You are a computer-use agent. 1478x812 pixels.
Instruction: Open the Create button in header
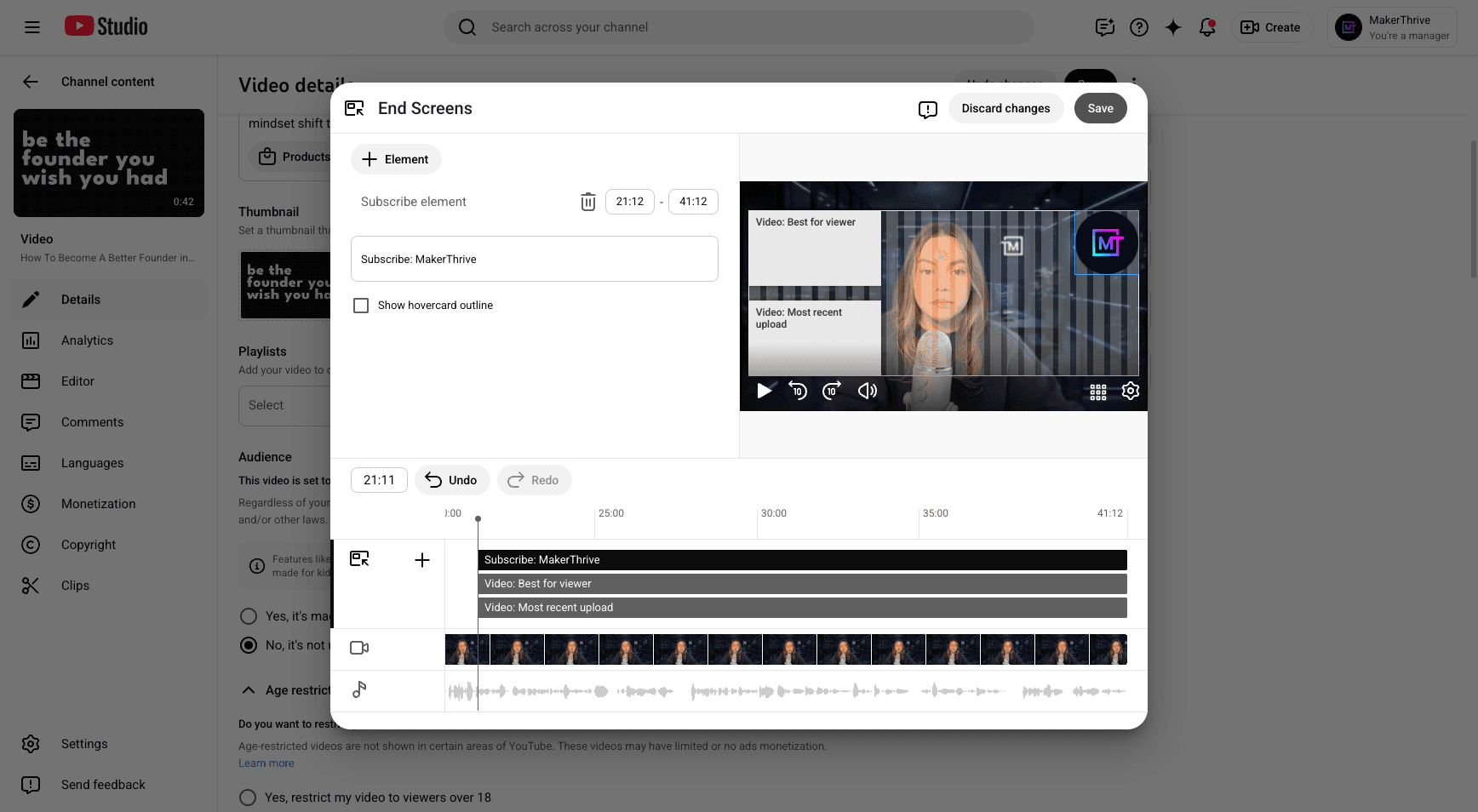(1270, 27)
